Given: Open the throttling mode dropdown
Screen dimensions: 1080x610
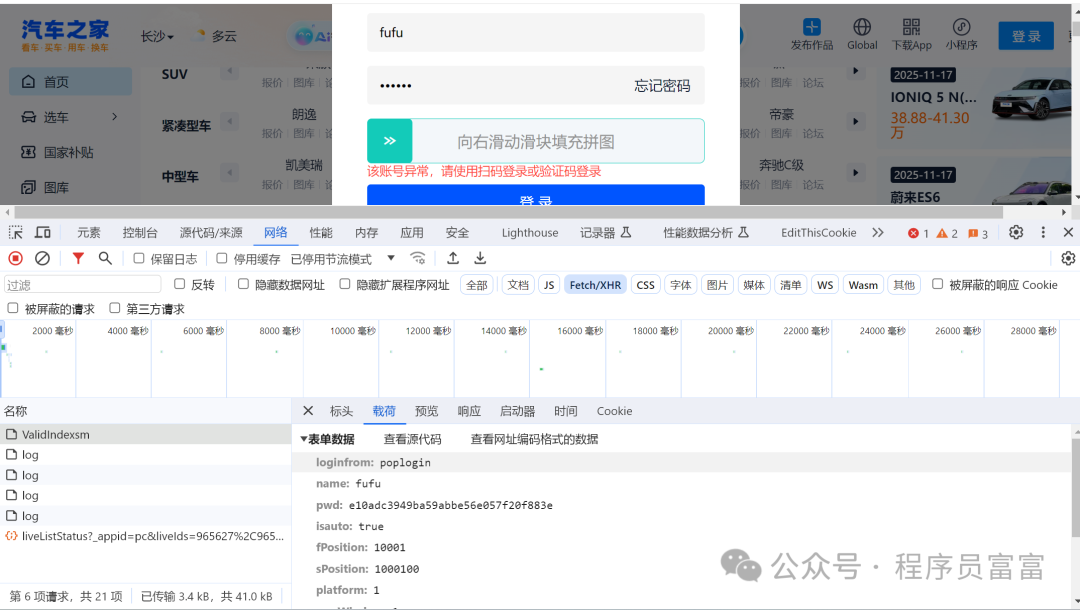Looking at the screenshot, I should (343, 259).
